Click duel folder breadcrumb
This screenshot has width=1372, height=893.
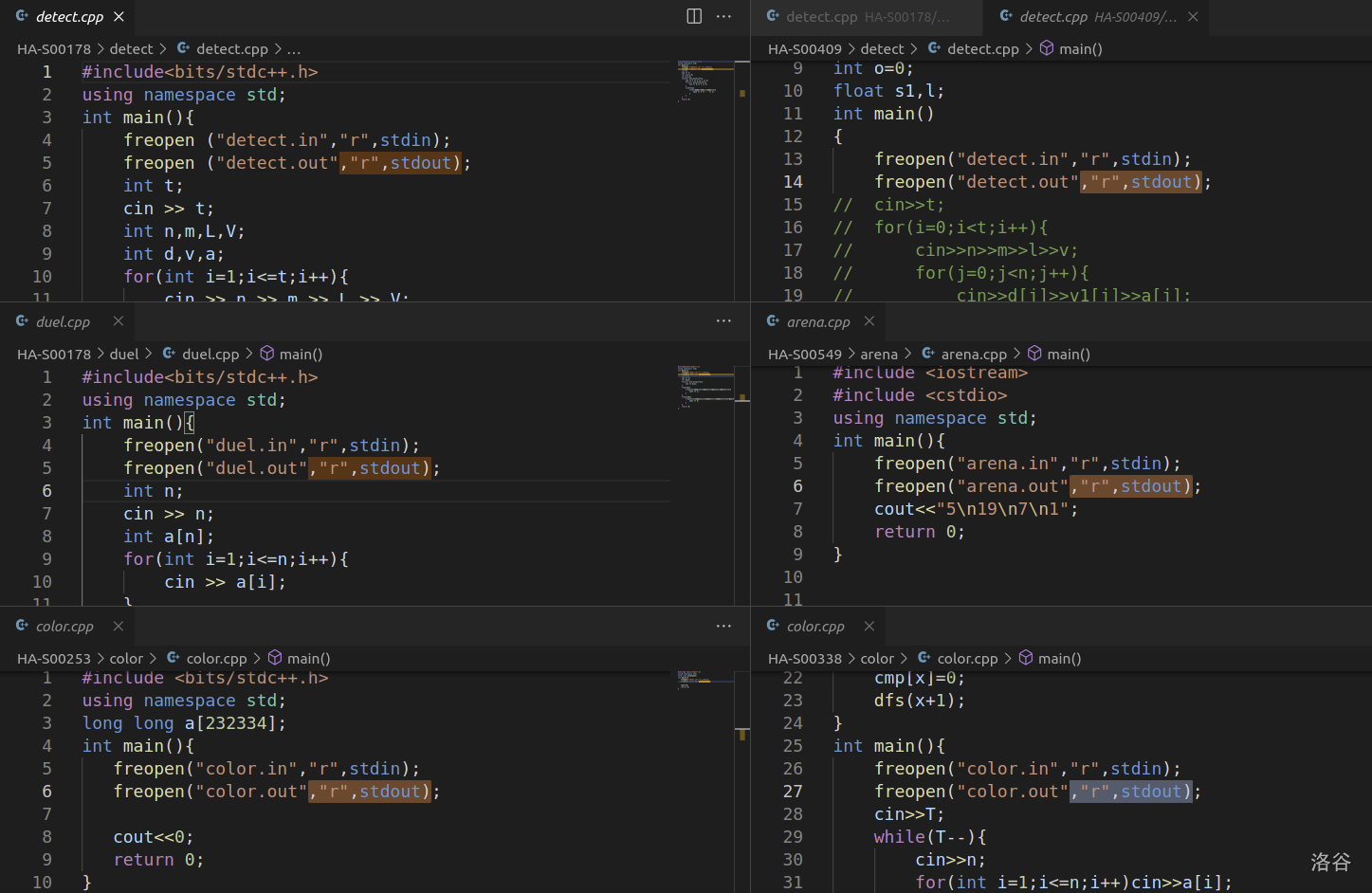point(124,355)
